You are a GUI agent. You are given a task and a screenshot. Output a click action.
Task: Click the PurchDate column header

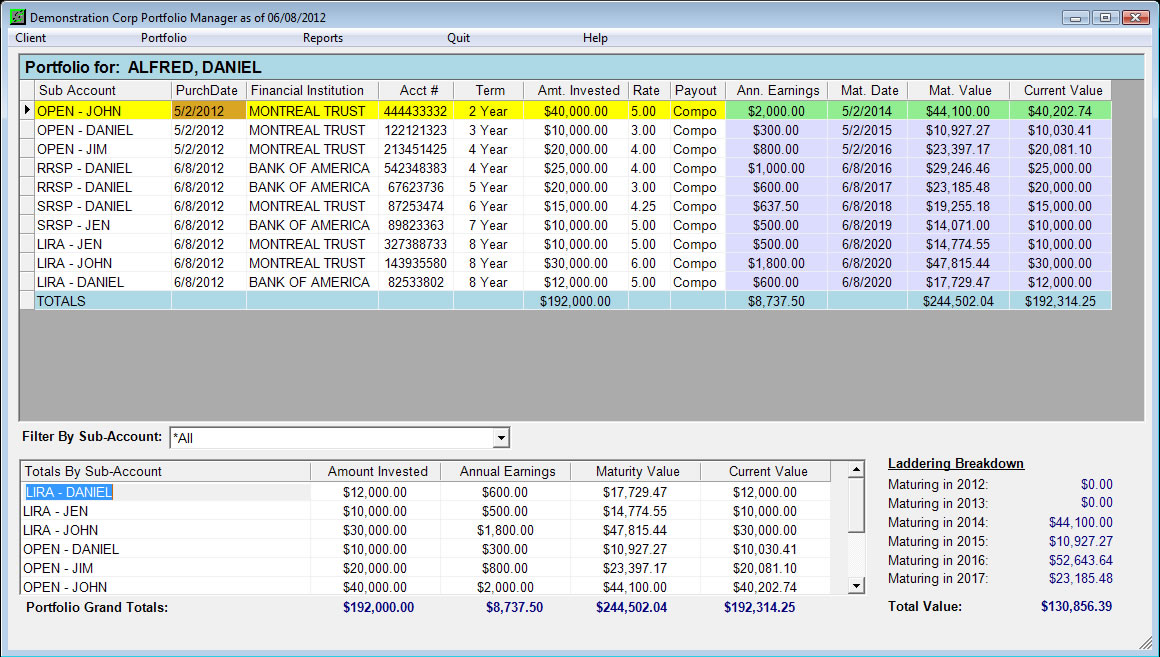pyautogui.click(x=208, y=90)
